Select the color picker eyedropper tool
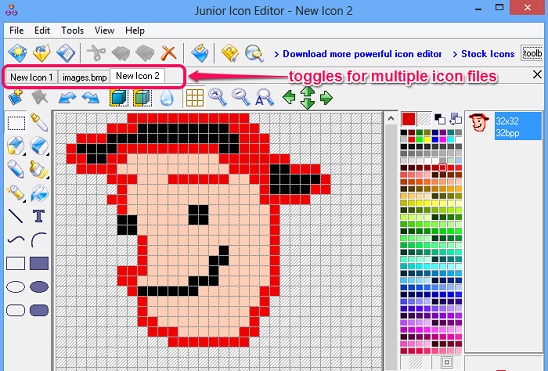548x371 pixels. tap(39, 122)
